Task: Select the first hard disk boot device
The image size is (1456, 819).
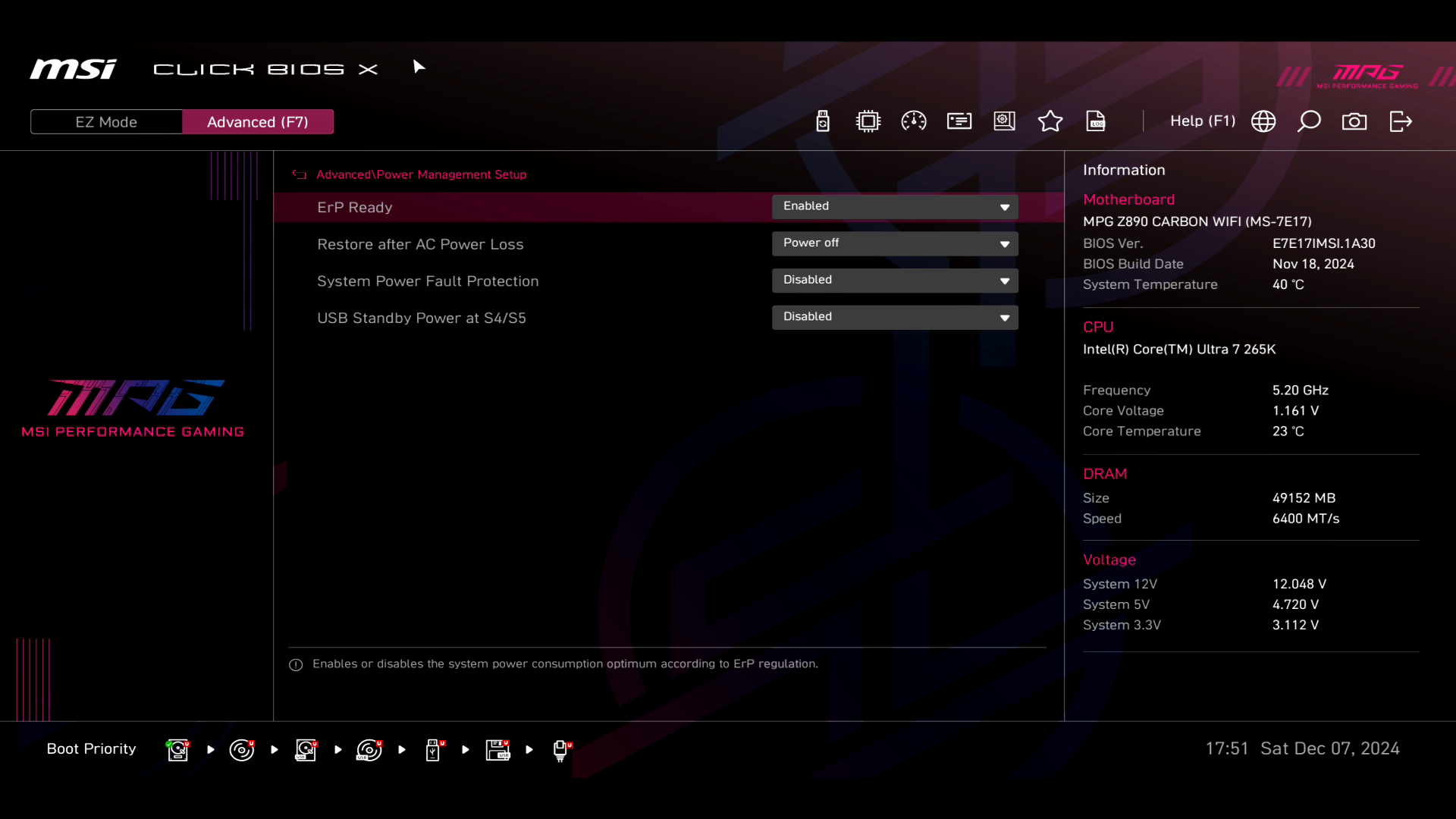Action: click(178, 750)
